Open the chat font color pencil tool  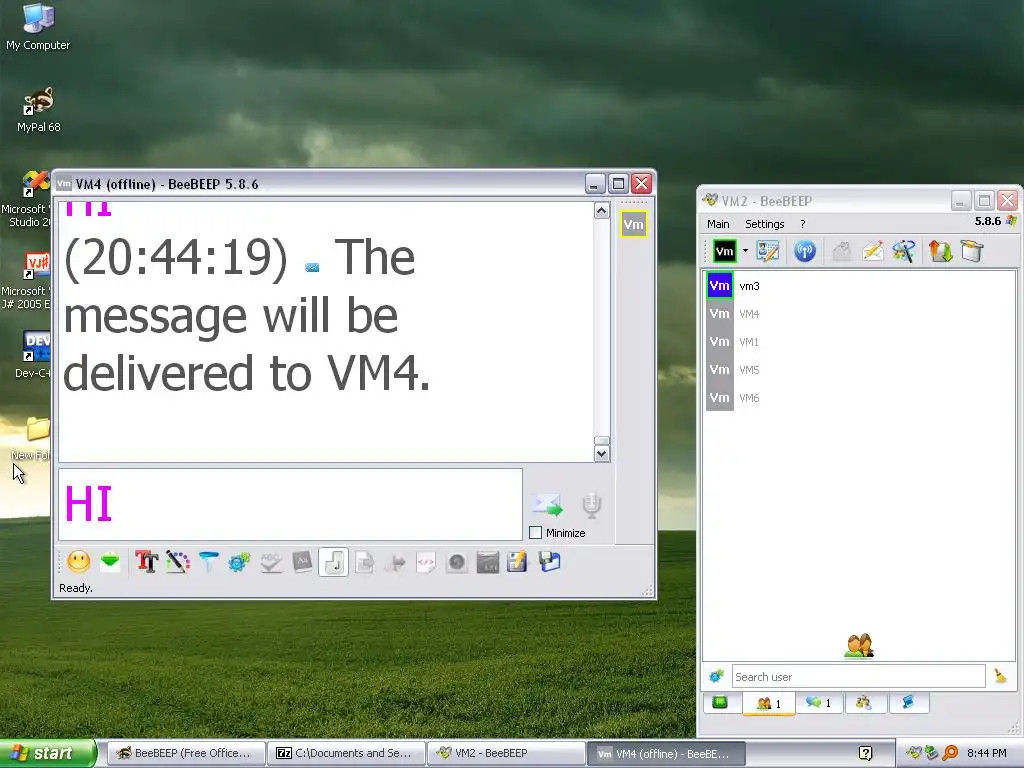177,562
